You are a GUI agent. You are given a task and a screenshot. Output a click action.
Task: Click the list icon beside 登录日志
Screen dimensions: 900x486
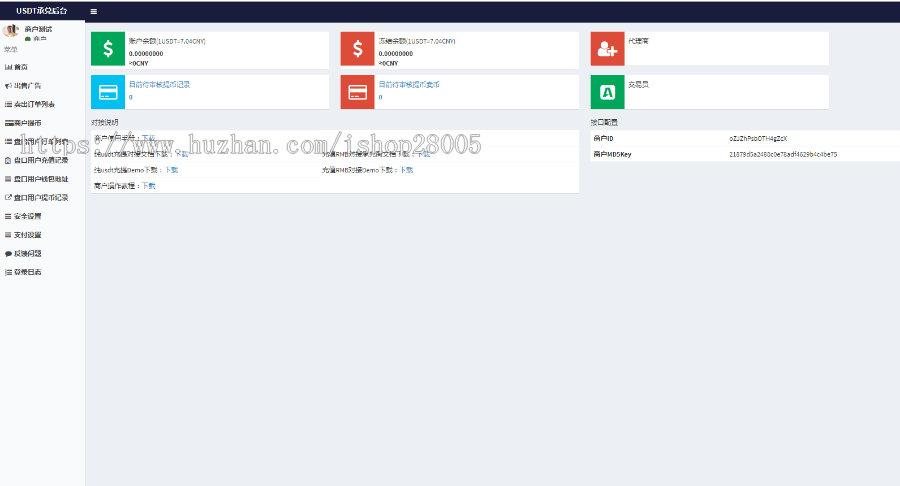coord(8,272)
